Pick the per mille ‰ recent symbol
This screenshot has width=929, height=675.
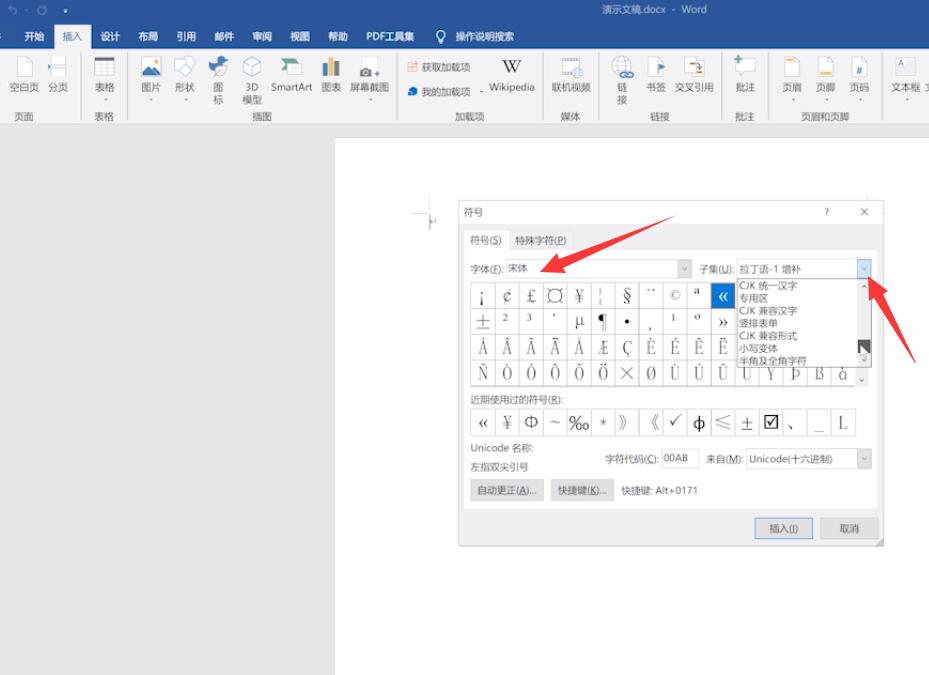pyautogui.click(x=579, y=423)
